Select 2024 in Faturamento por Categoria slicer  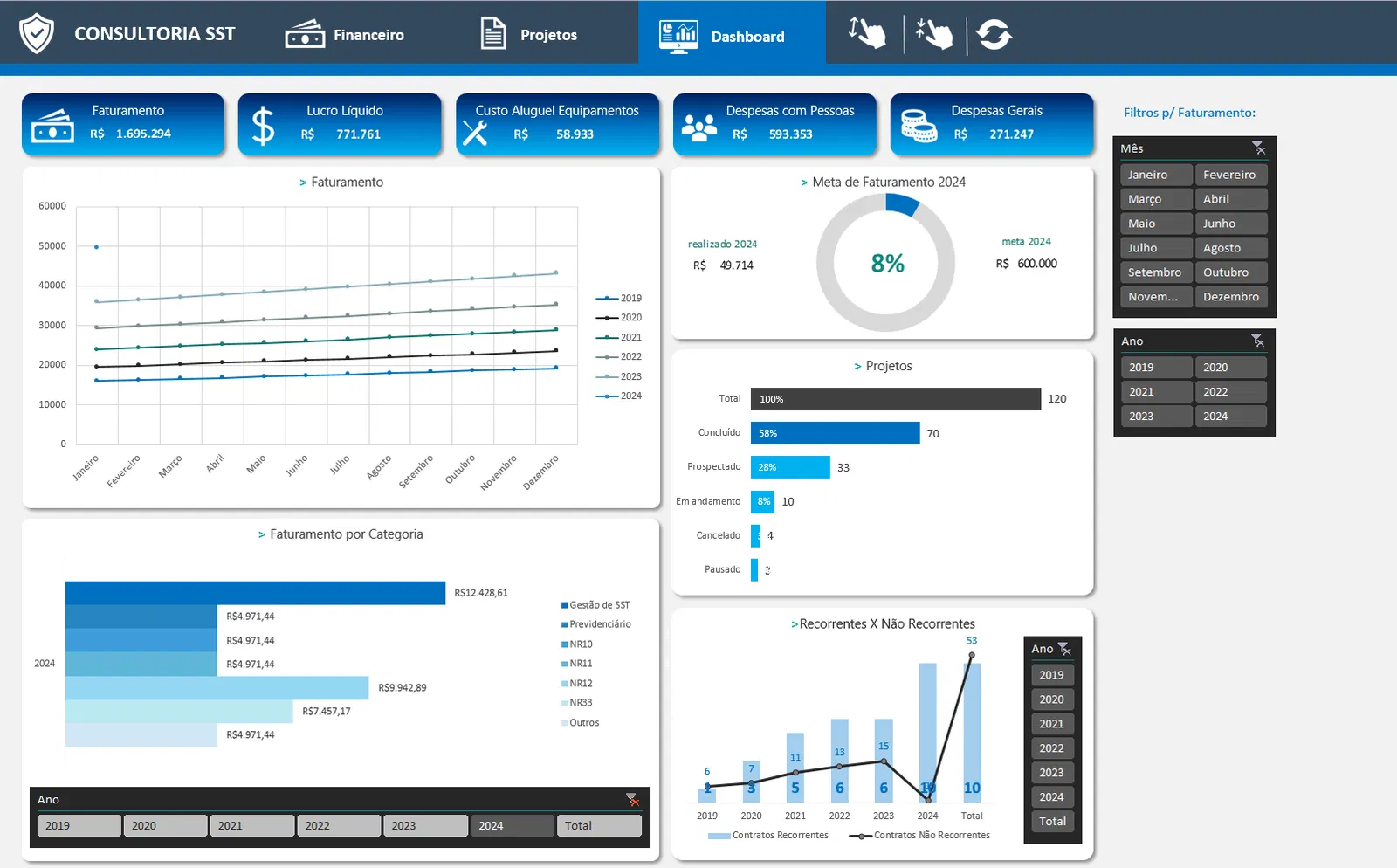tap(512, 826)
